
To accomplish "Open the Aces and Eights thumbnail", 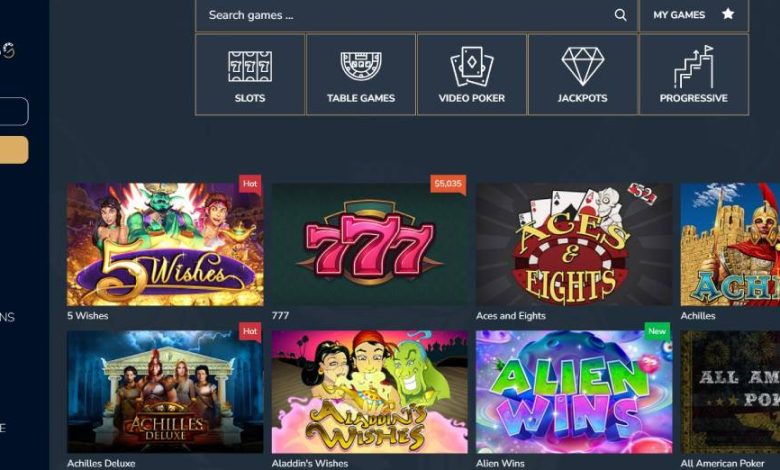I will pyautogui.click(x=574, y=244).
